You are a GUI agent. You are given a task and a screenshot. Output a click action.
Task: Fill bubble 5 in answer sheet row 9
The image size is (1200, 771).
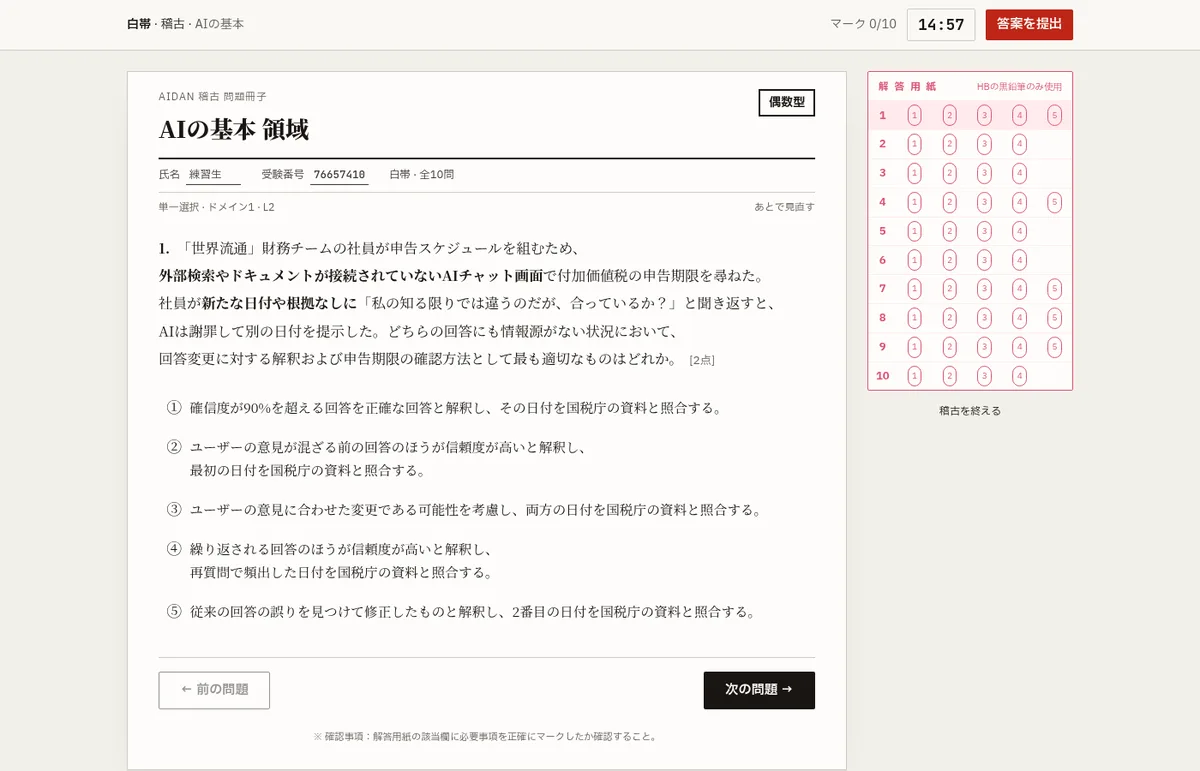[x=1054, y=347]
